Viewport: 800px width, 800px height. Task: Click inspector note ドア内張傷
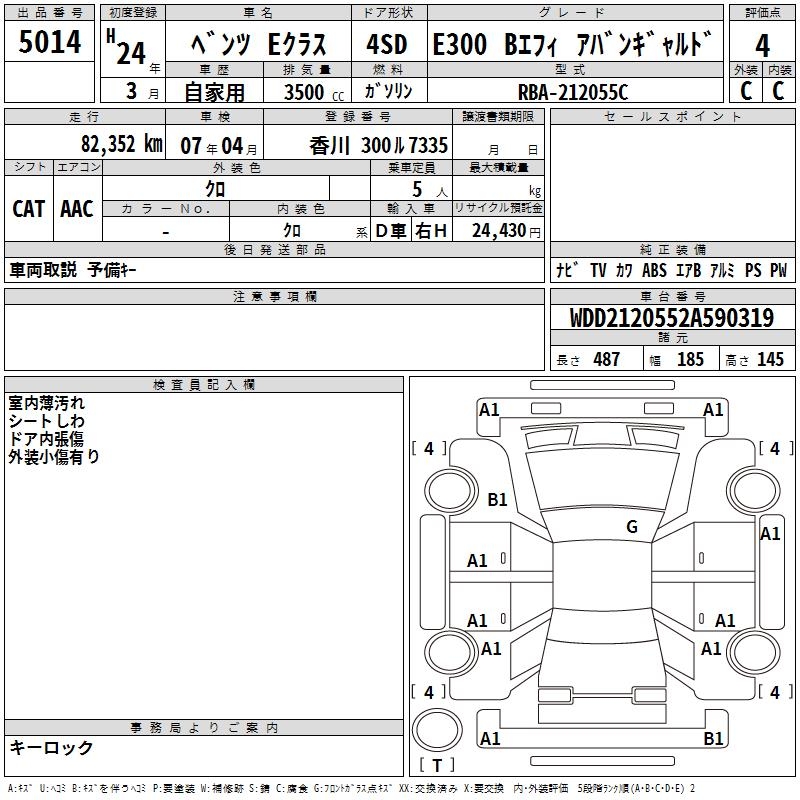[46, 439]
